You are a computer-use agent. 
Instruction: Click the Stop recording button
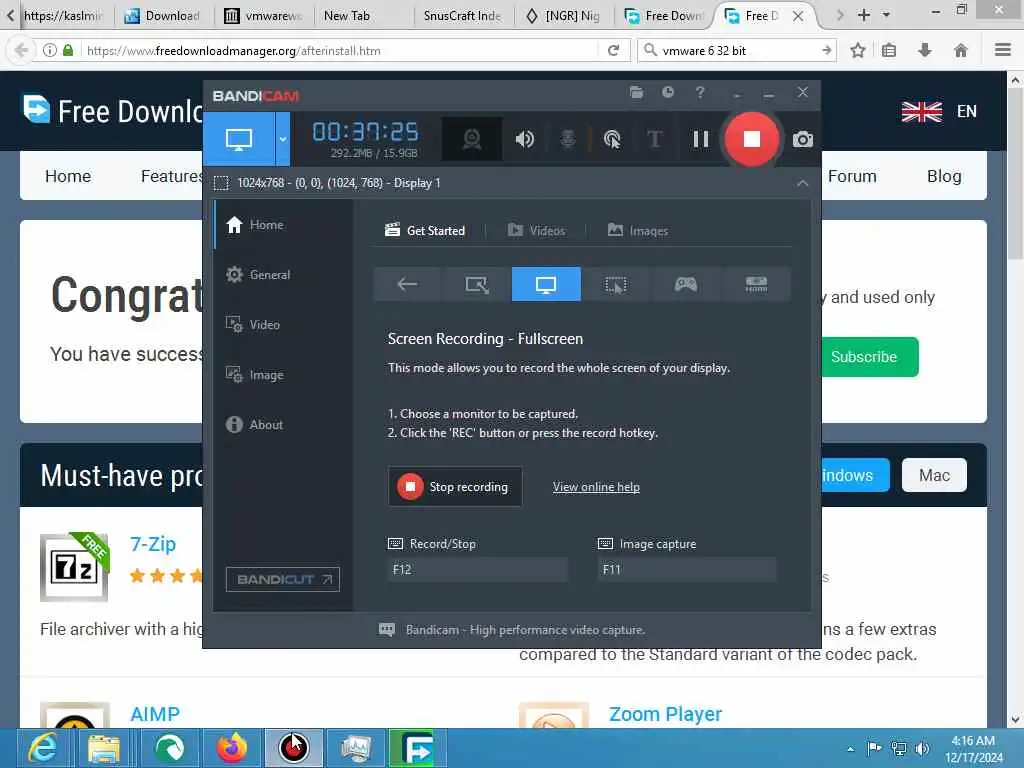pyautogui.click(x=455, y=487)
